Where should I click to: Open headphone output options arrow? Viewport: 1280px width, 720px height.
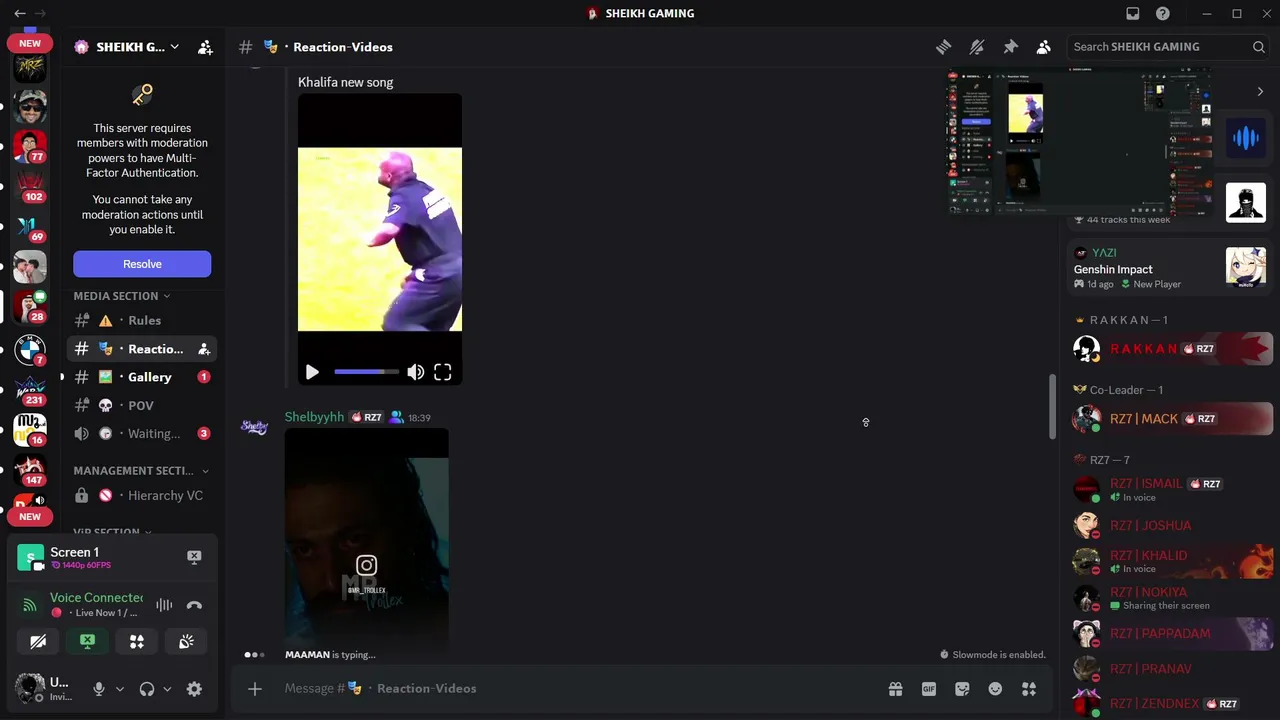pos(167,689)
